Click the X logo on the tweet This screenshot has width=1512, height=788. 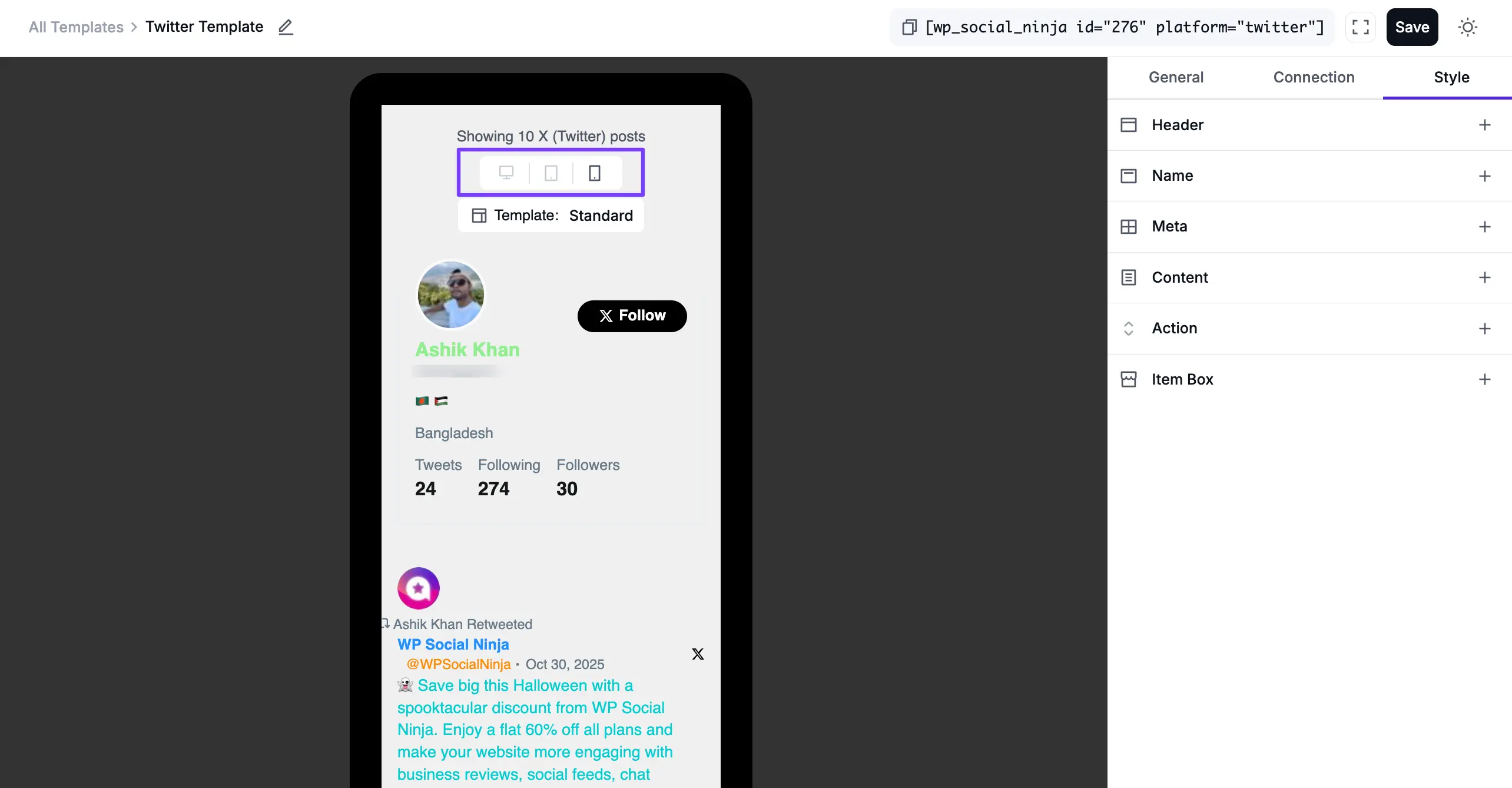698,654
